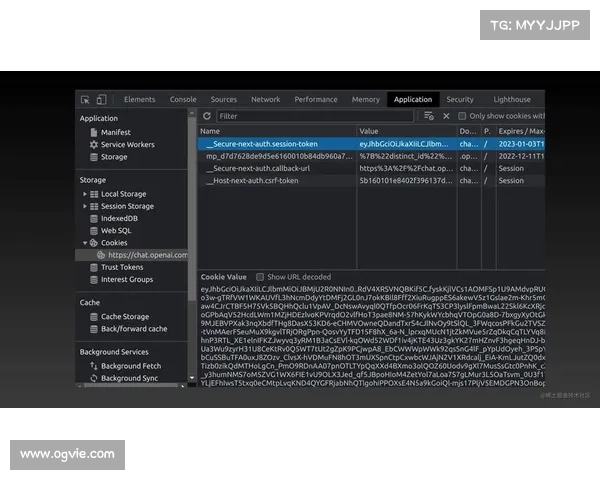Enable Only show cookies with an issue
The height and width of the screenshot is (480, 600).
point(462,116)
